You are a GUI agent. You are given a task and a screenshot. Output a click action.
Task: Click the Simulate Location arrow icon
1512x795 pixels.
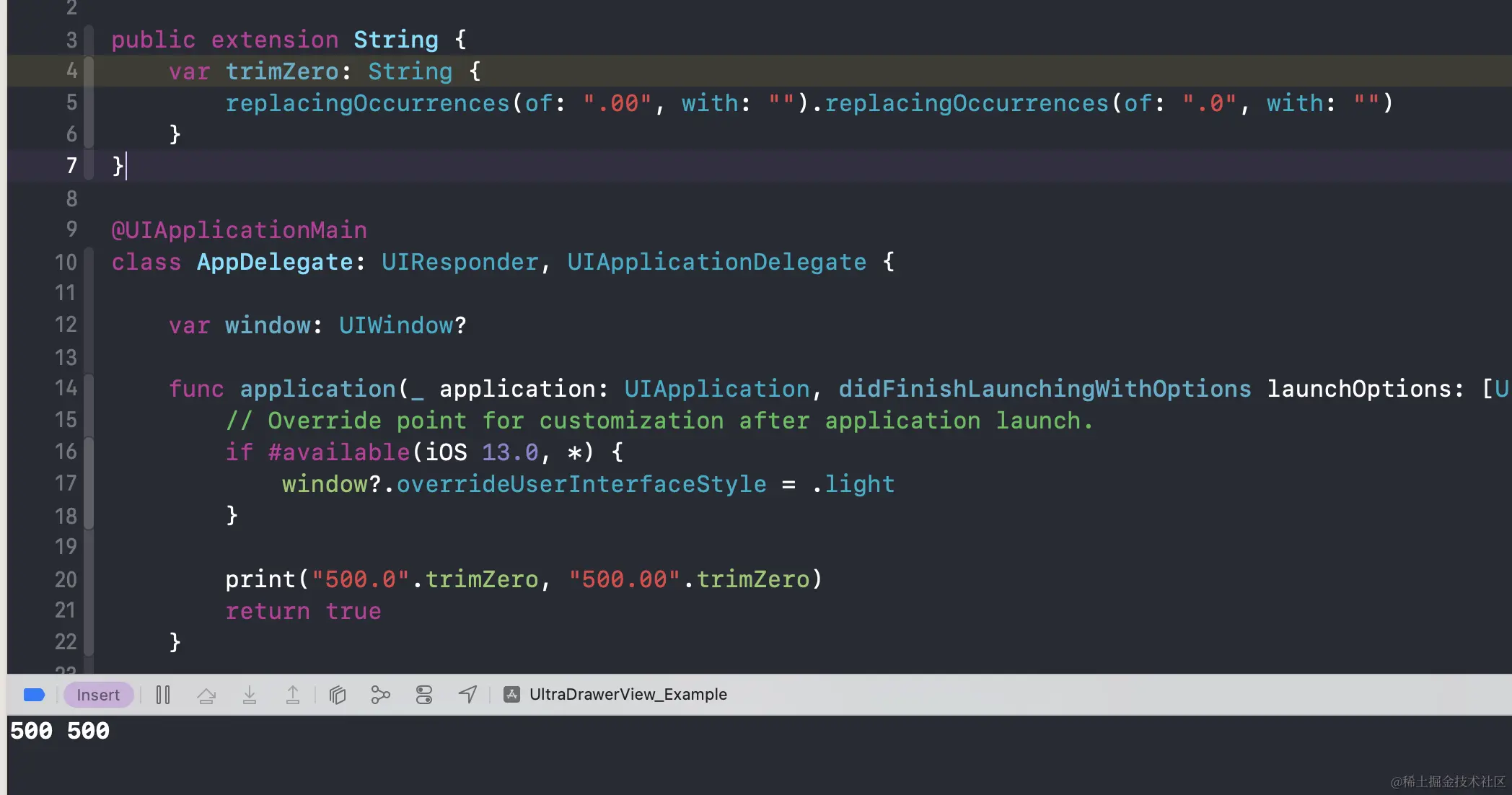point(467,695)
